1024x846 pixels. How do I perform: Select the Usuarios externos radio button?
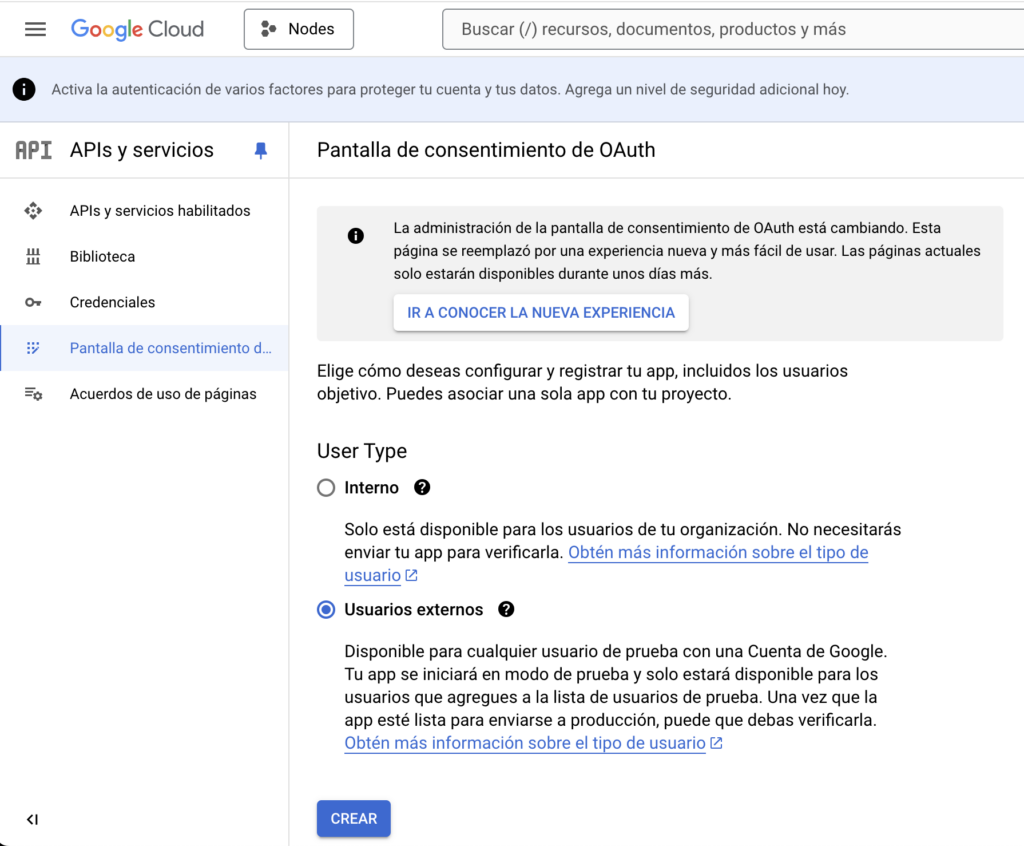(326, 610)
